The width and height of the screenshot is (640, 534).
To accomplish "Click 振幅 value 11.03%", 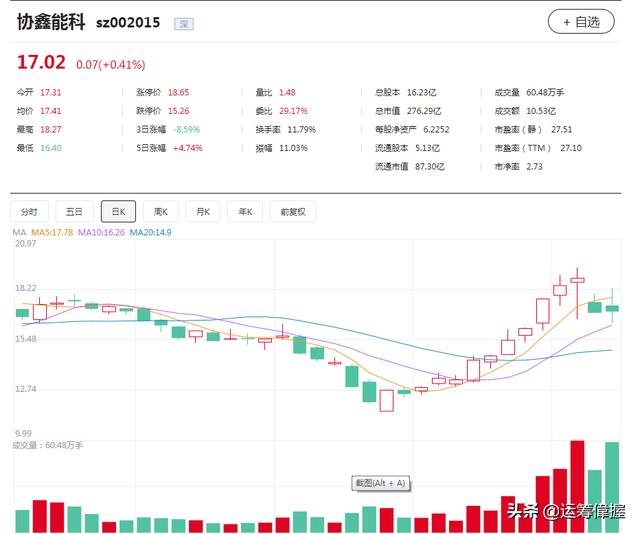I will pyautogui.click(x=293, y=148).
